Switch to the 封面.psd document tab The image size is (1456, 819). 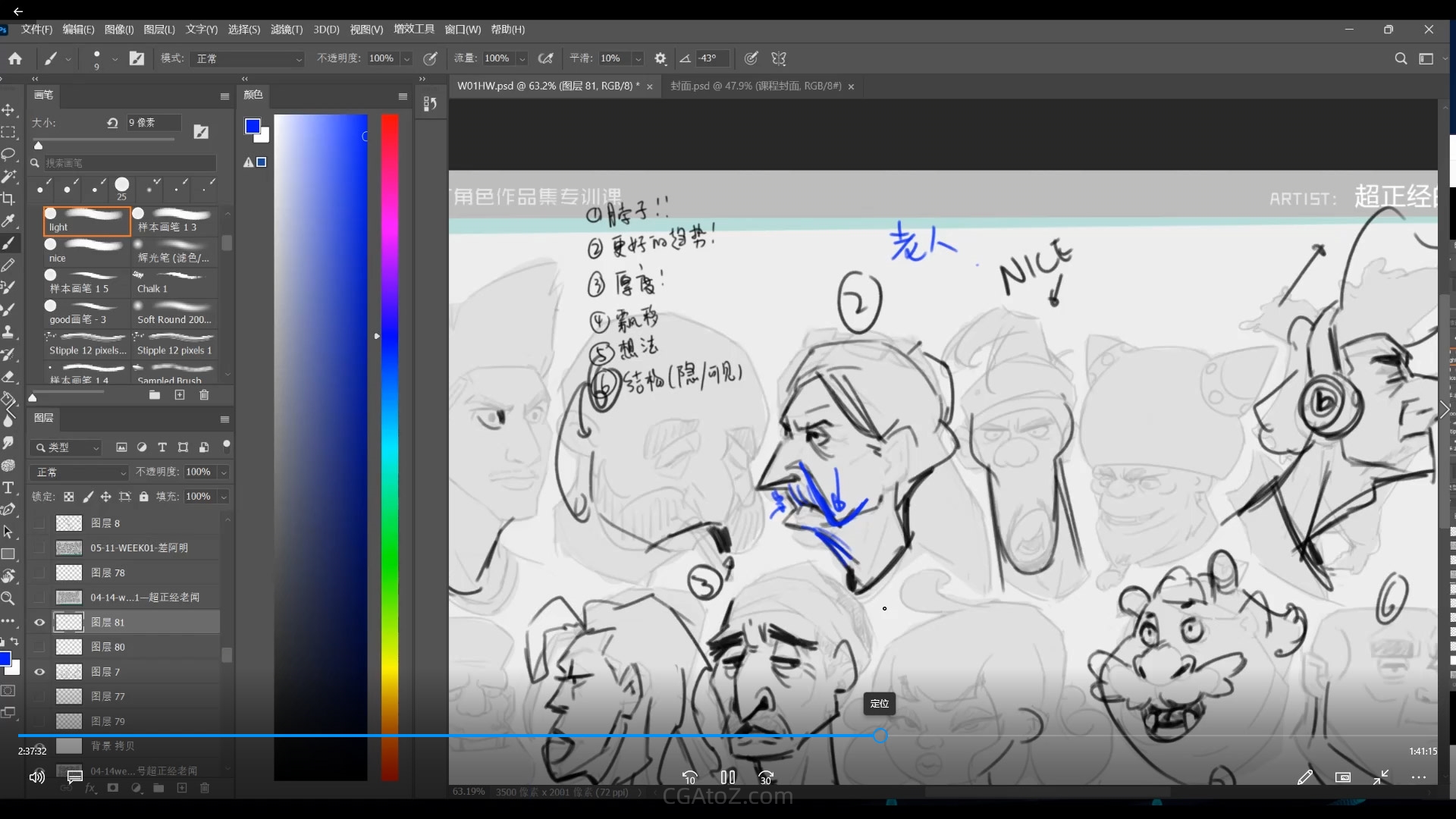click(755, 86)
